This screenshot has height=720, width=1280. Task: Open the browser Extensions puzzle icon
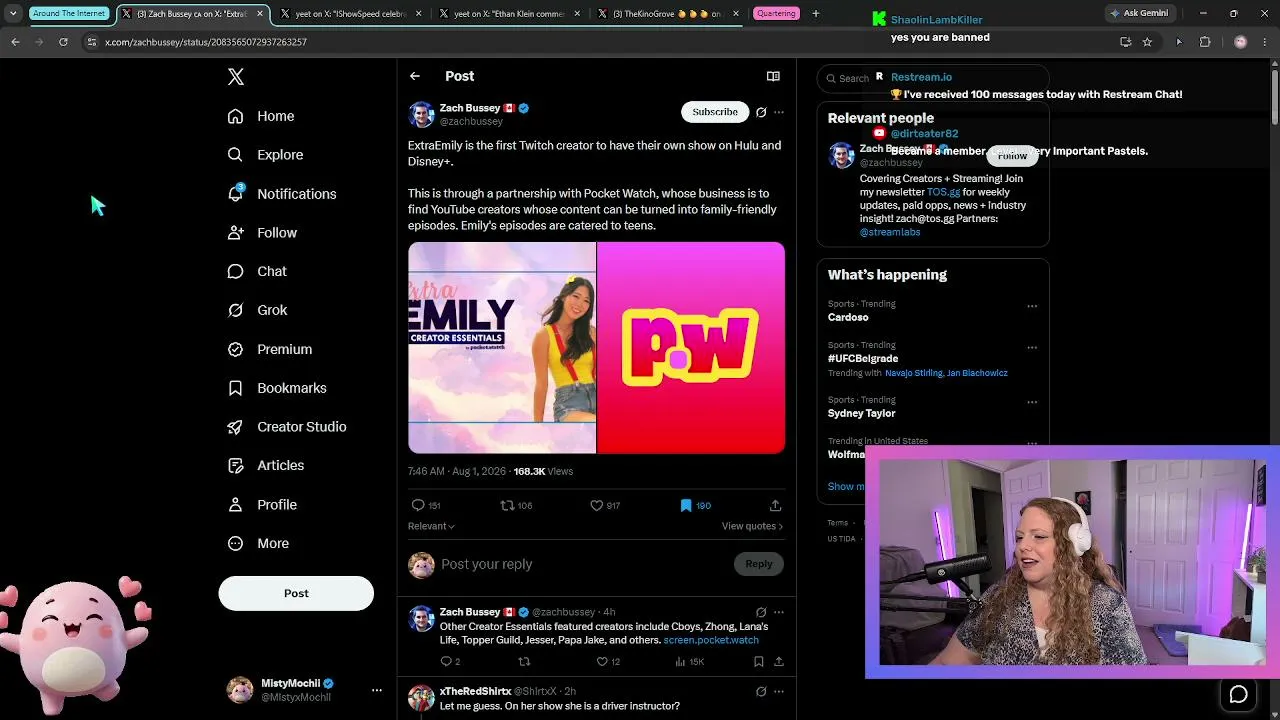coord(1205,42)
